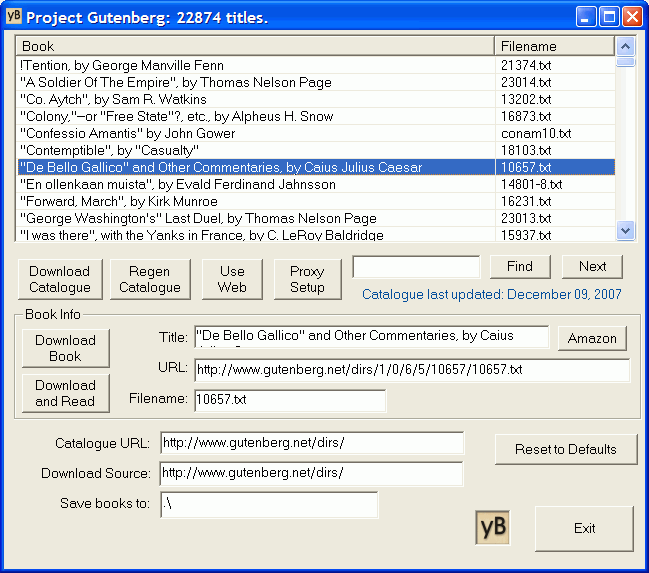
Task: Click filename cell conam10.txt
Action: 555,133
